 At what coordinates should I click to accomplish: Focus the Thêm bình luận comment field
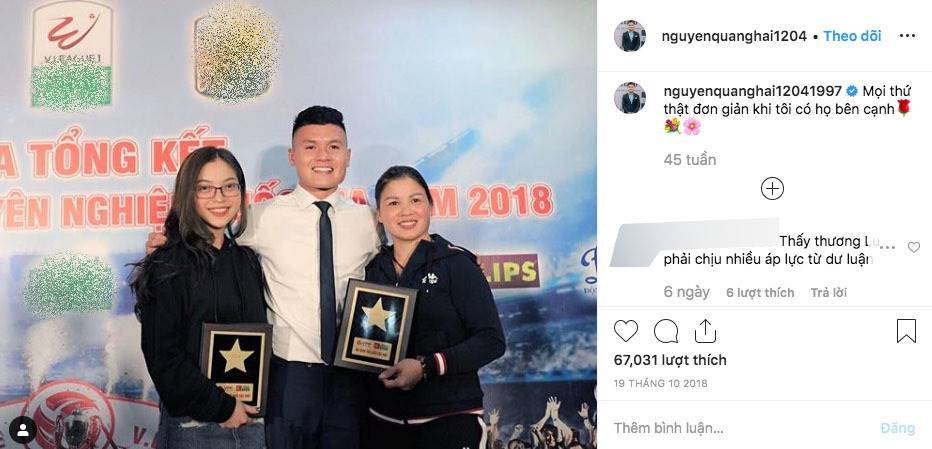click(x=737, y=428)
